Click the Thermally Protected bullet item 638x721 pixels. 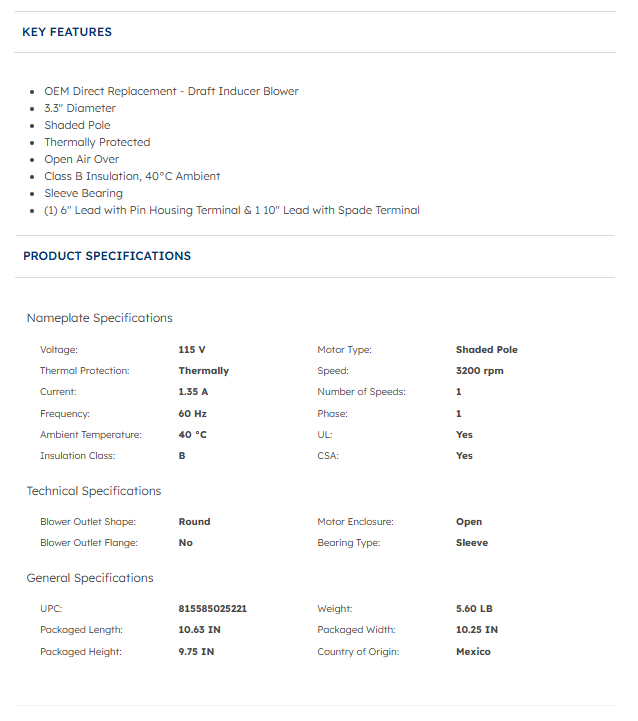tap(97, 142)
